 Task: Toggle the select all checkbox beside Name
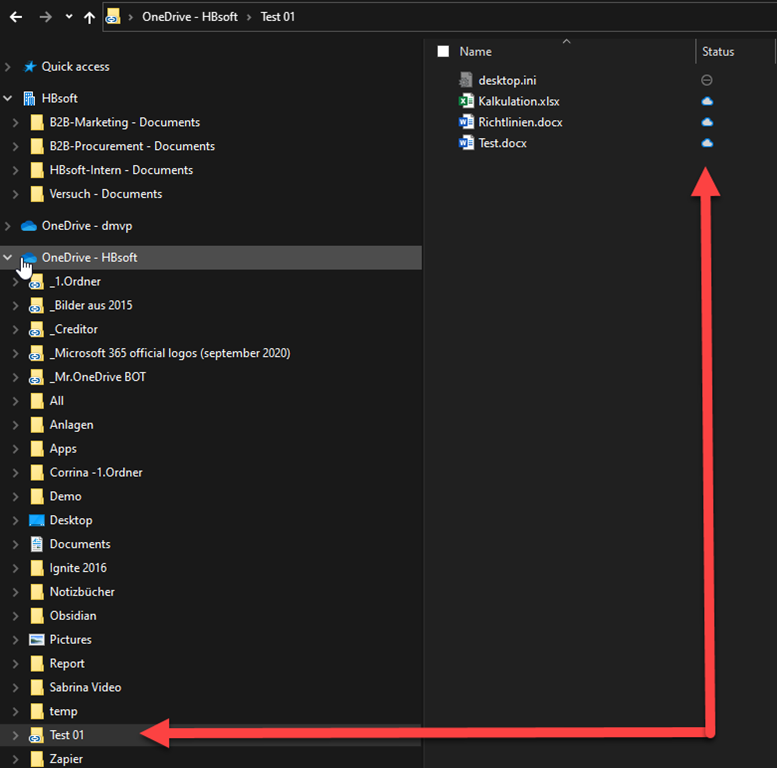pos(443,52)
